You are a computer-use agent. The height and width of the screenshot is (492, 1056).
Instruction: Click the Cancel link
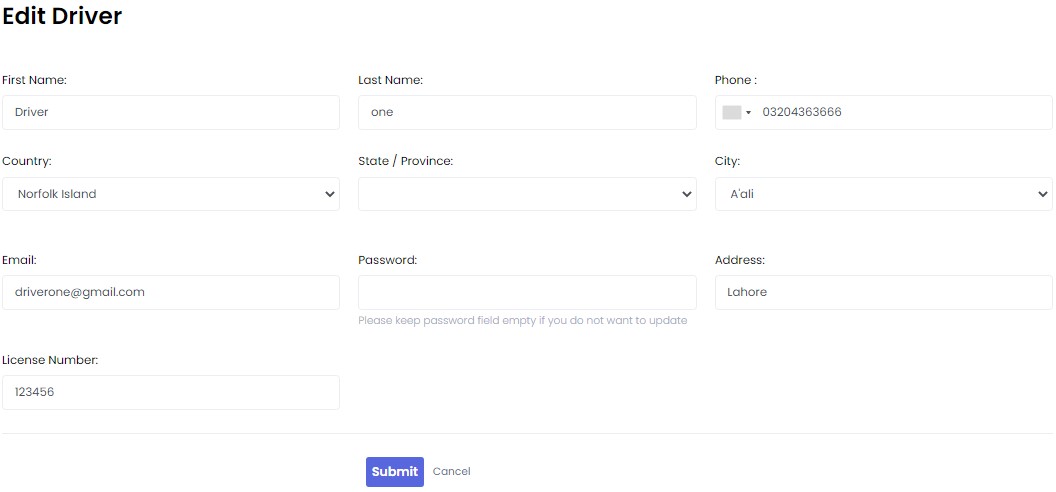tap(451, 472)
